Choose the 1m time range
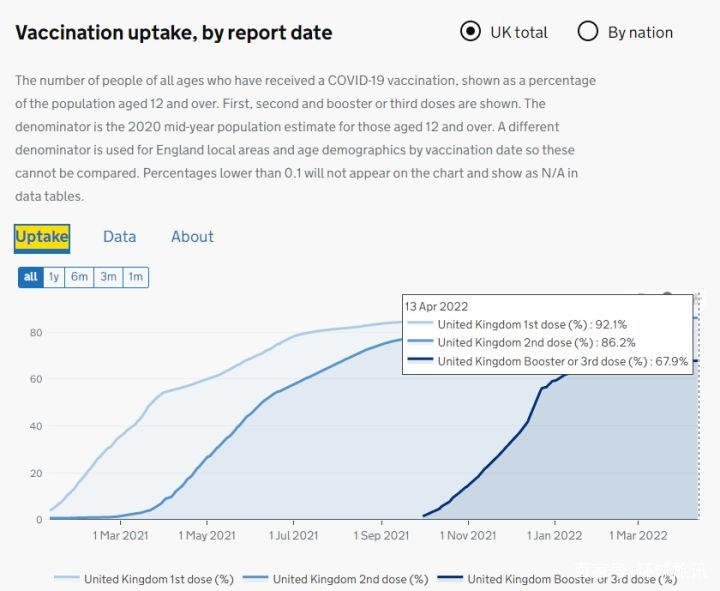The width and height of the screenshot is (720, 591). coord(135,277)
